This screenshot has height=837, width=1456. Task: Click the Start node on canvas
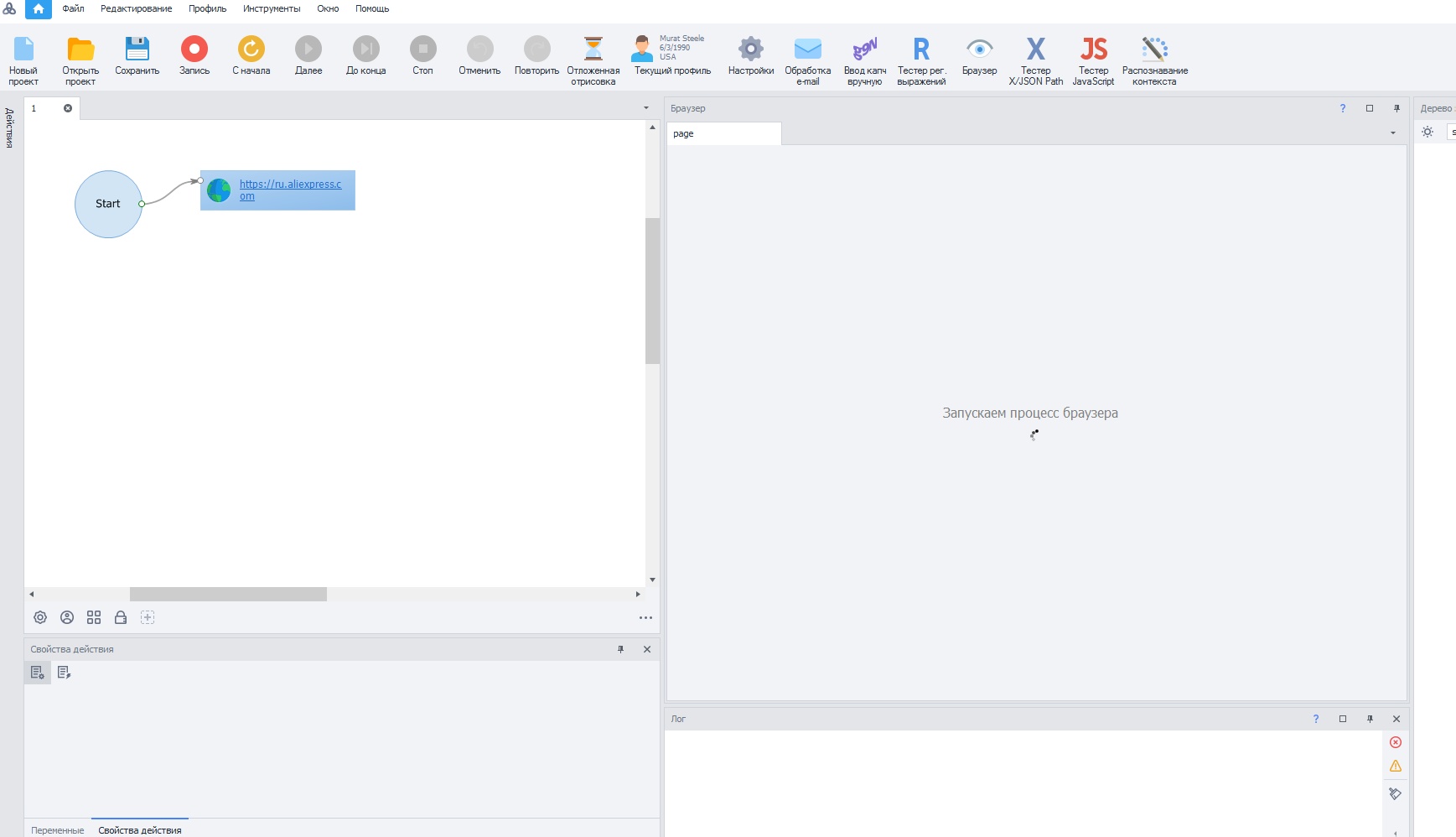108,204
